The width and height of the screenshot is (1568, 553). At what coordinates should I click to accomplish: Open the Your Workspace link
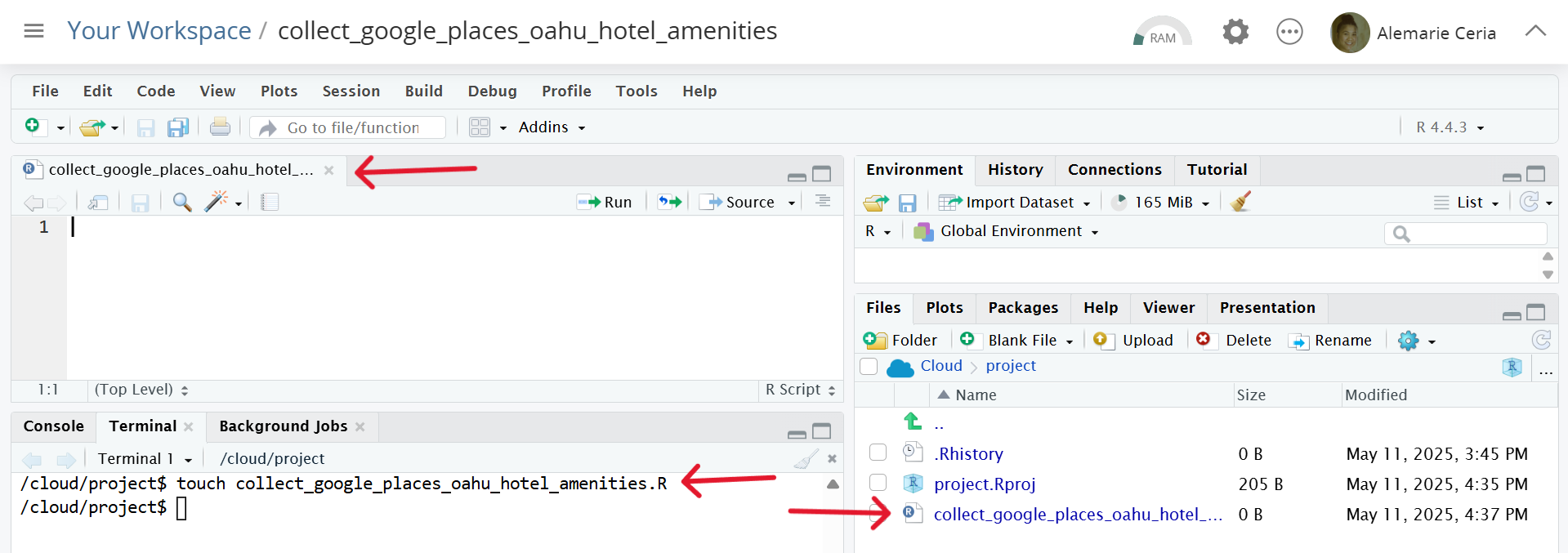coord(159,31)
